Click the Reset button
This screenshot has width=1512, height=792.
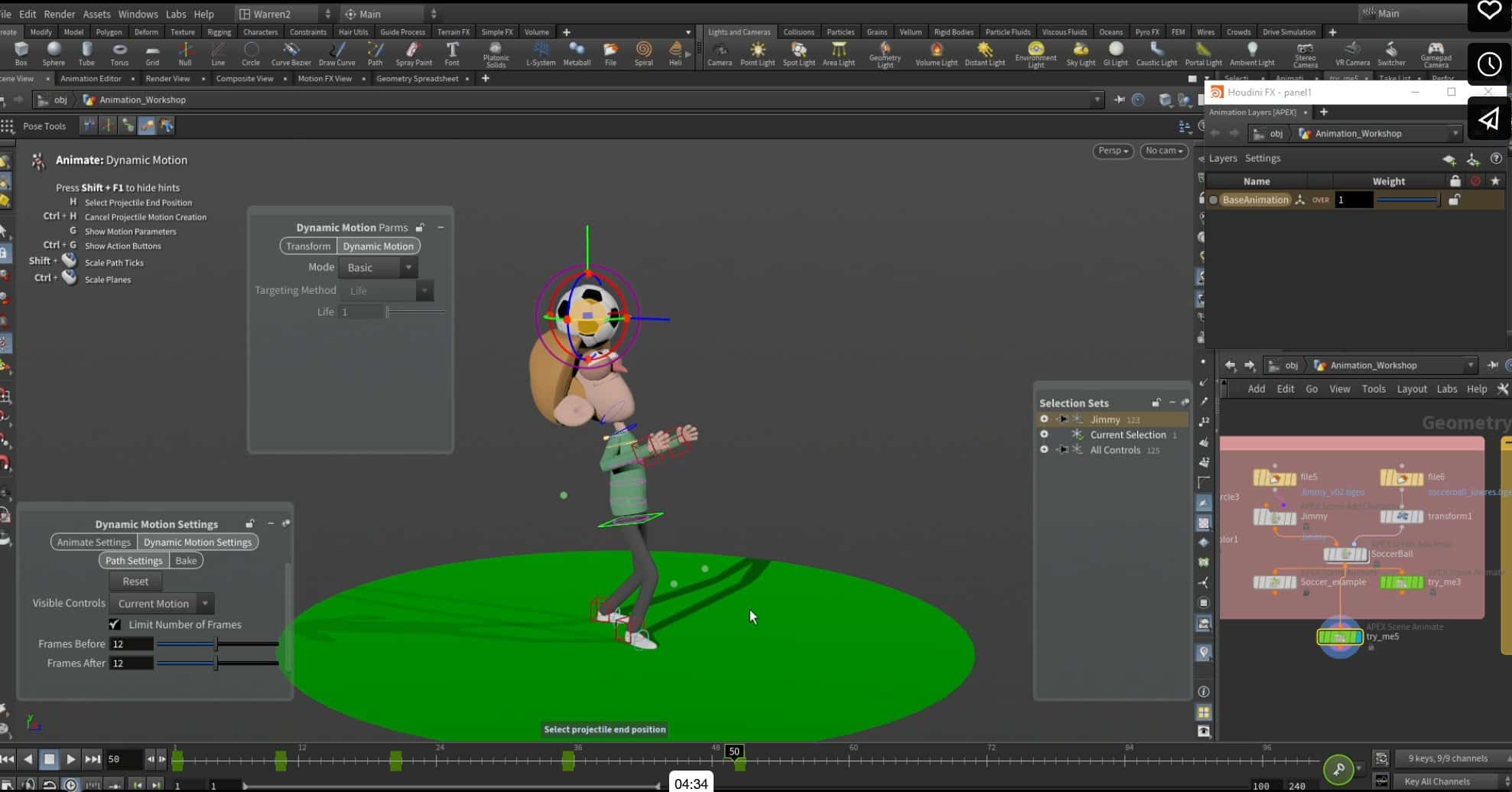click(135, 582)
